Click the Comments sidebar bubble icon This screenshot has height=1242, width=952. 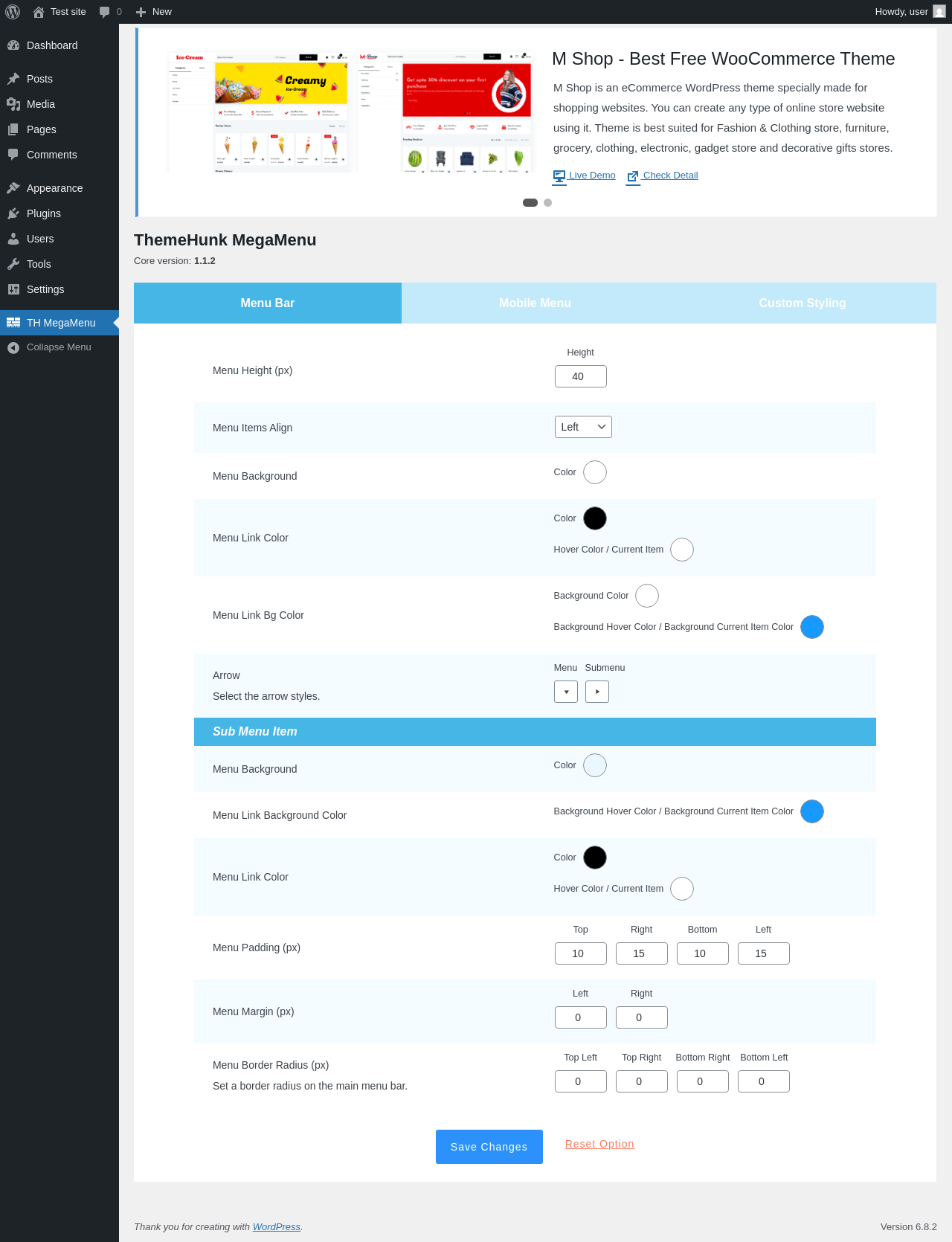point(13,155)
